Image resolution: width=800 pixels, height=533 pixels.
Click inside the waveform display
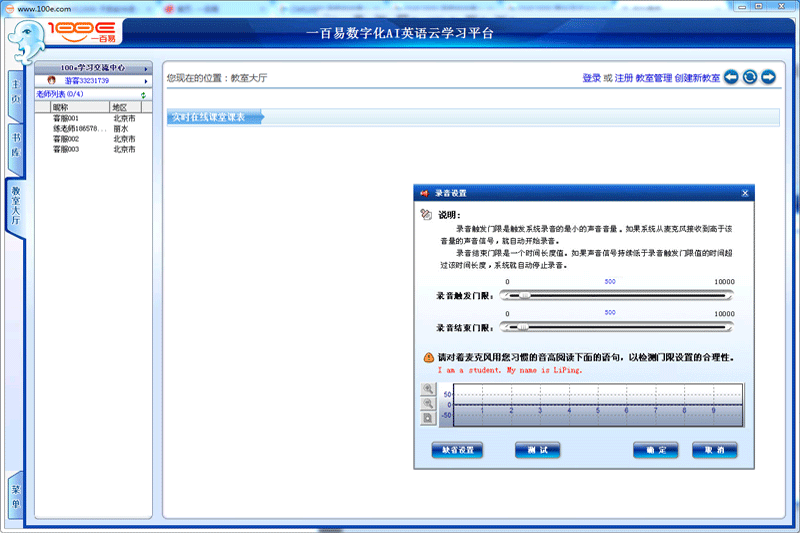(x=598, y=405)
